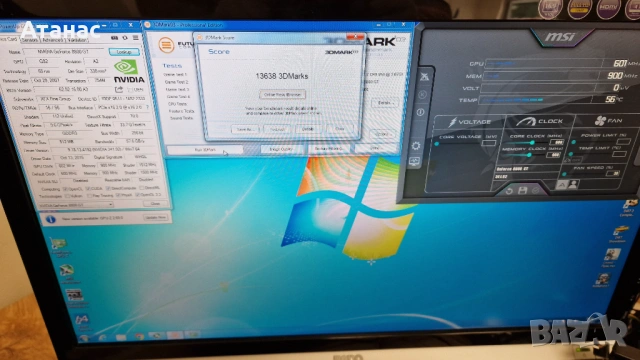The height and width of the screenshot is (360, 640).
Task: Click the Afterburner apply checkmark icon
Action: point(536,190)
